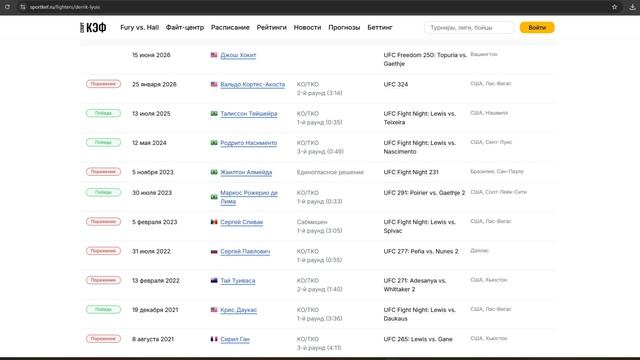Image resolution: width=640 pixels, height=360 pixels.
Task: Click US flag next to Джош Хокит
Action: tap(214, 55)
